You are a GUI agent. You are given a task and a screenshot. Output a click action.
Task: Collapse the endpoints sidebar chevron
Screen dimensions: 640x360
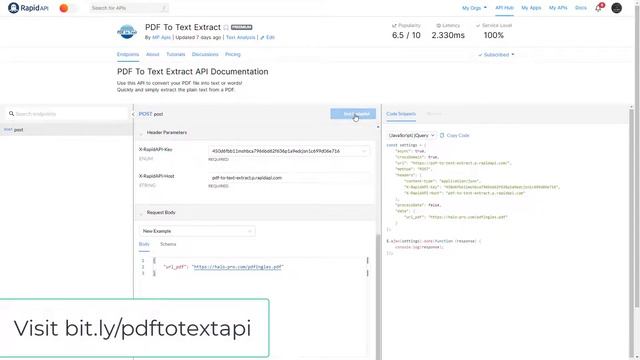pos(133,114)
